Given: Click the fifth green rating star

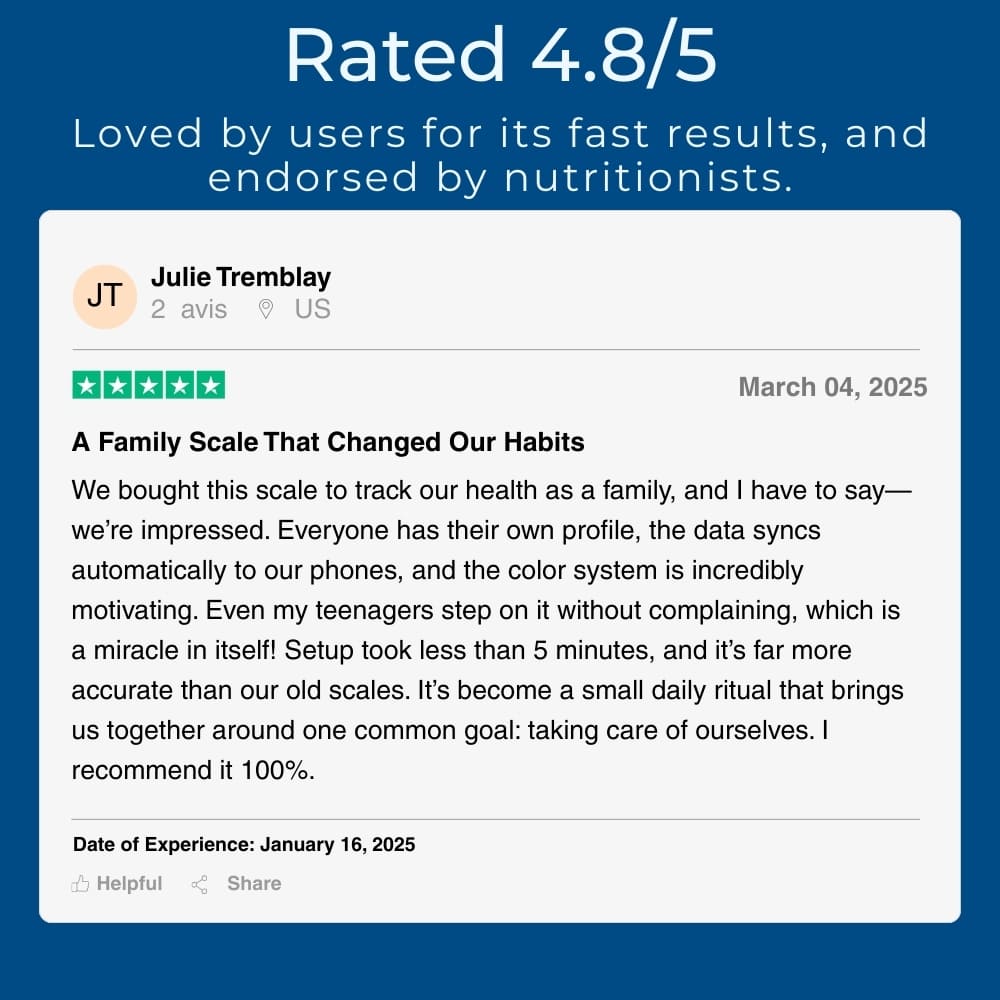Looking at the screenshot, I should click(x=210, y=385).
